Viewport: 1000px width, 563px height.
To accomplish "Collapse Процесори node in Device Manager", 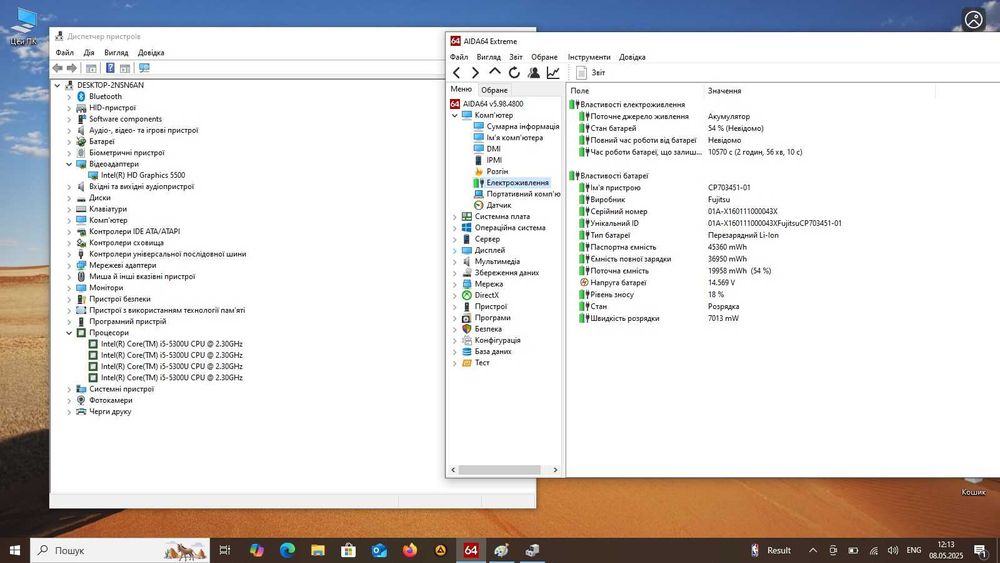I will tap(69, 333).
